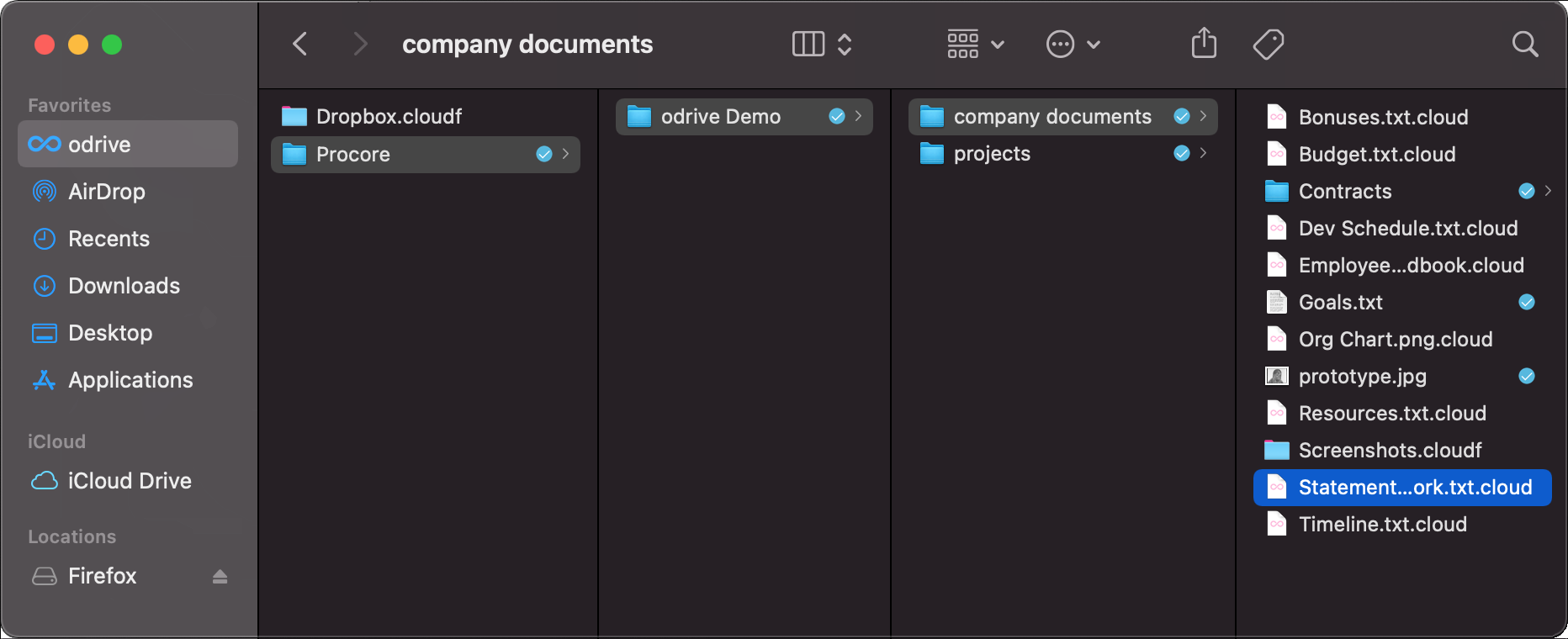Click the Back navigation arrow
Viewport: 1568px width, 639px height.
pos(300,44)
